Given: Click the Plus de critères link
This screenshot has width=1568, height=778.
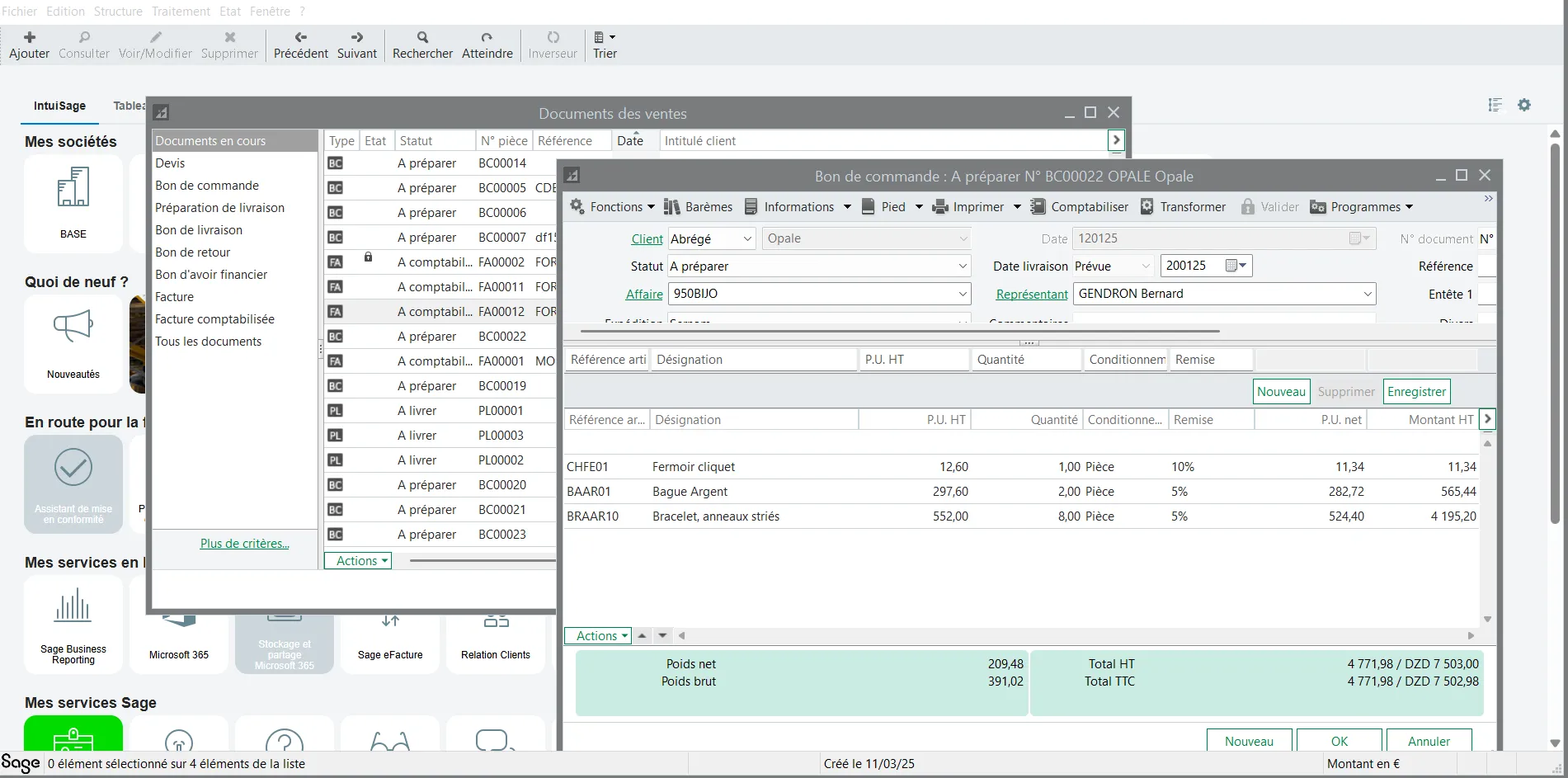Looking at the screenshot, I should 245,544.
